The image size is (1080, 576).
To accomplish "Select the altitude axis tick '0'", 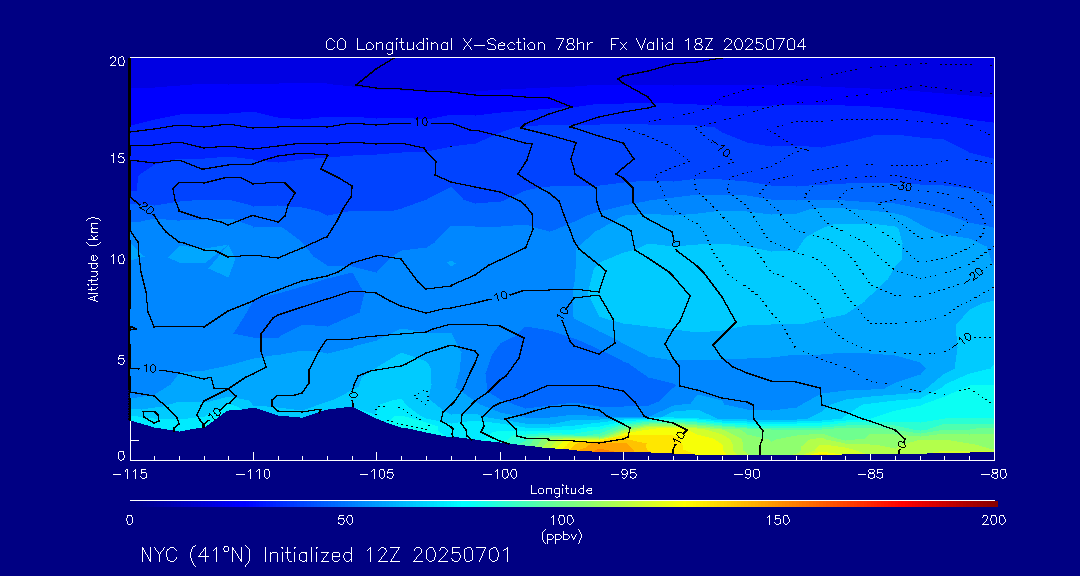I will click(121, 455).
